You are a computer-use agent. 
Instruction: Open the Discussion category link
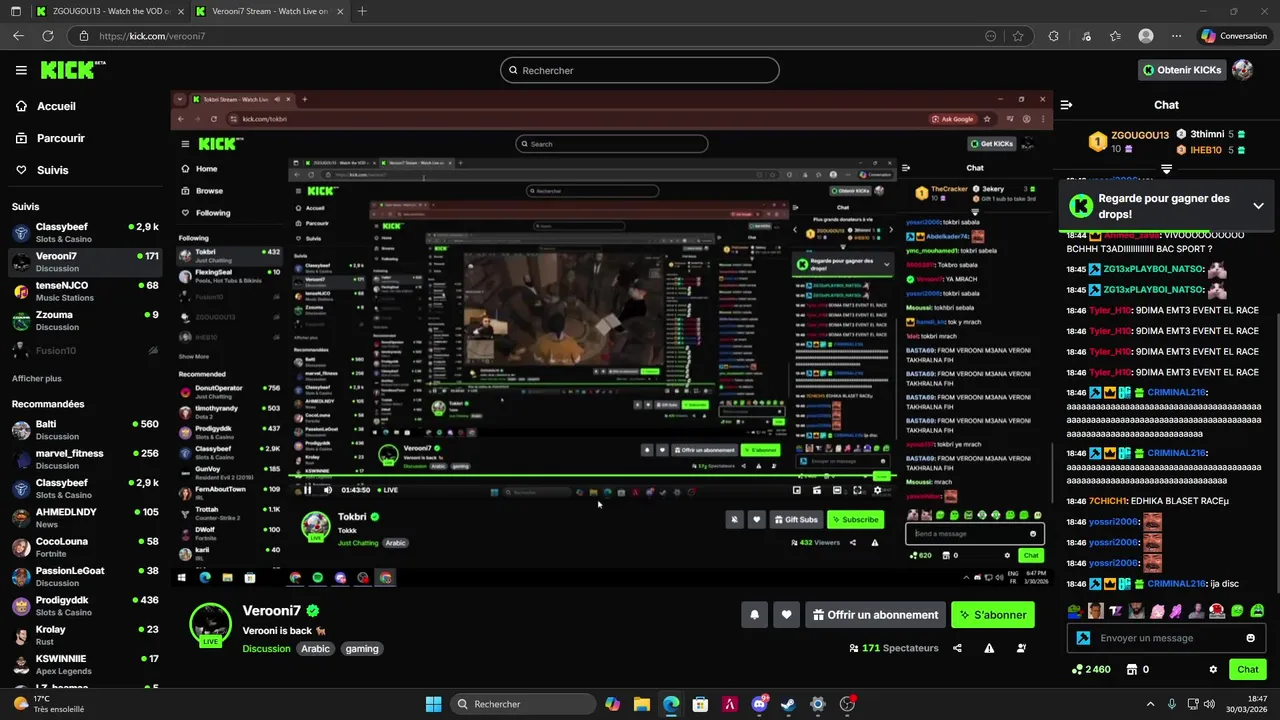pyautogui.click(x=266, y=648)
